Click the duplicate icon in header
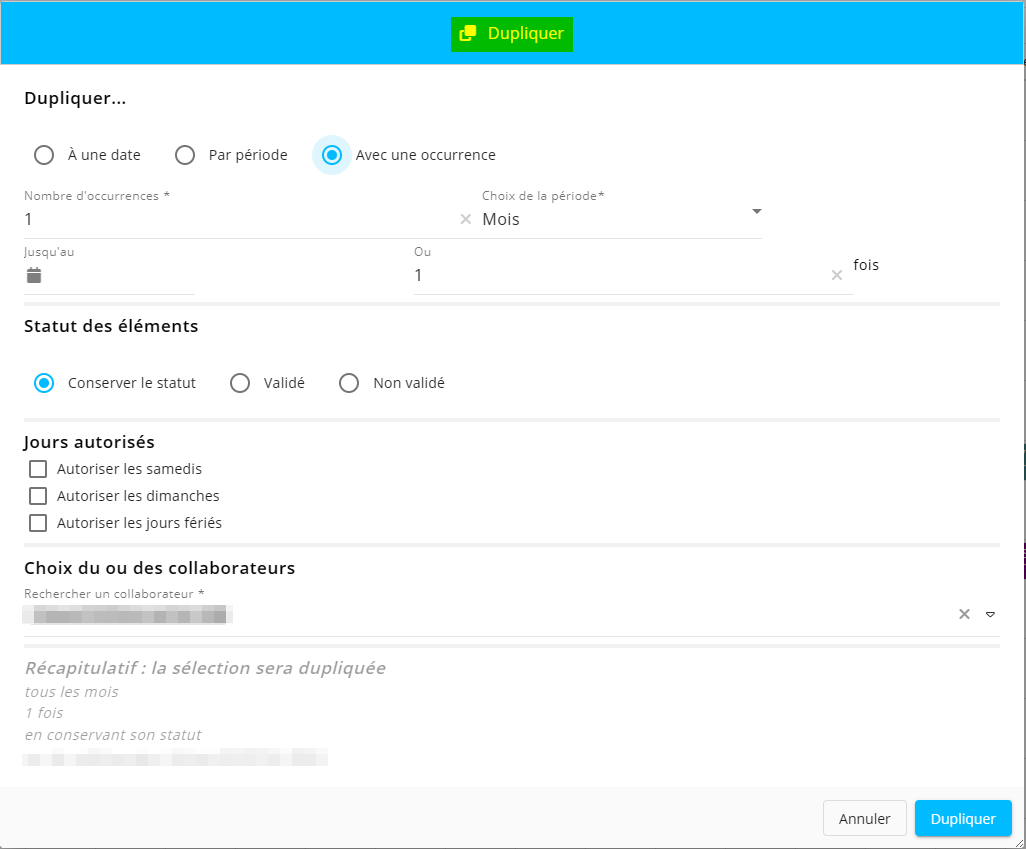 (x=467, y=34)
